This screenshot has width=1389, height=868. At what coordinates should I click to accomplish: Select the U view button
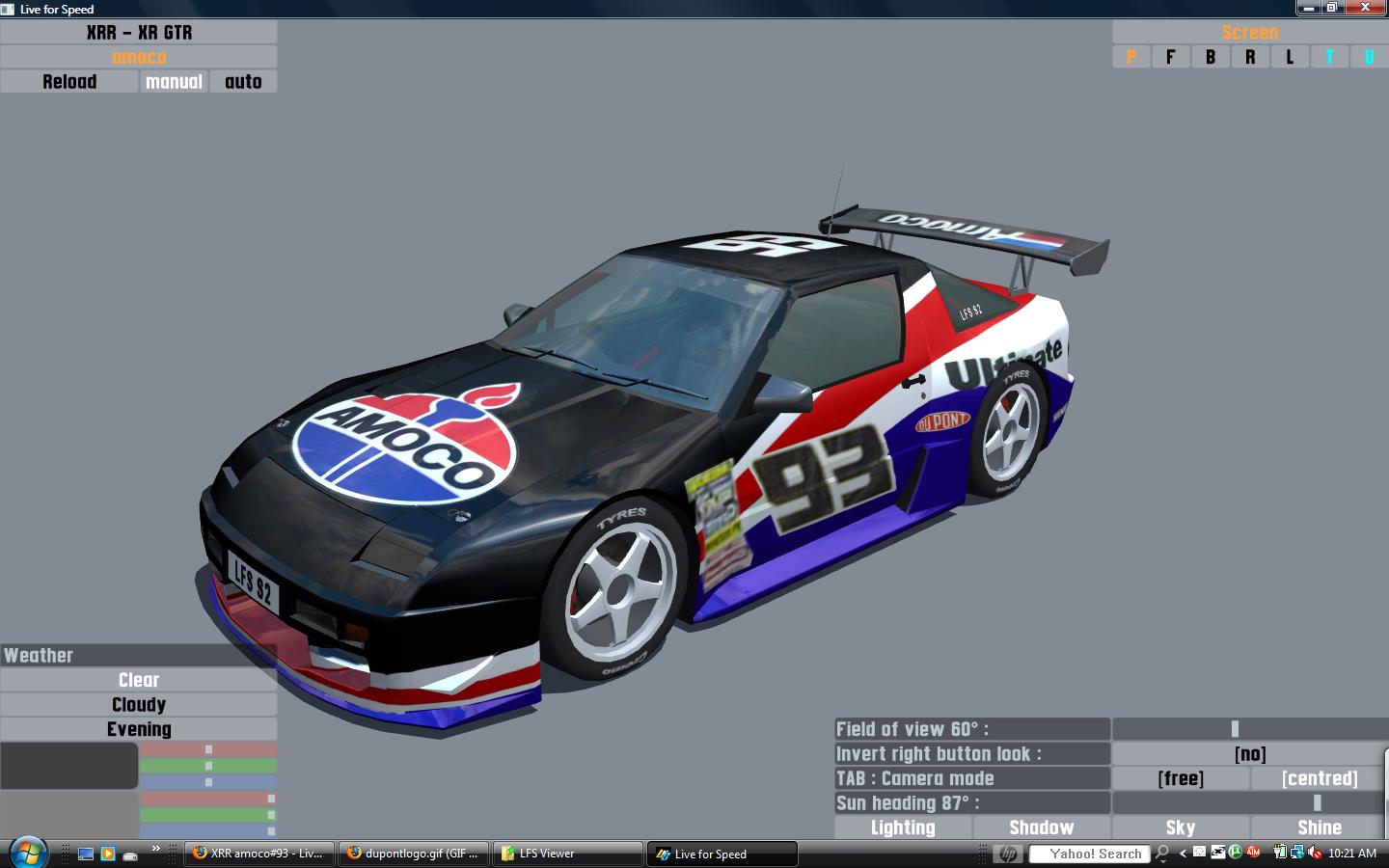point(1369,57)
